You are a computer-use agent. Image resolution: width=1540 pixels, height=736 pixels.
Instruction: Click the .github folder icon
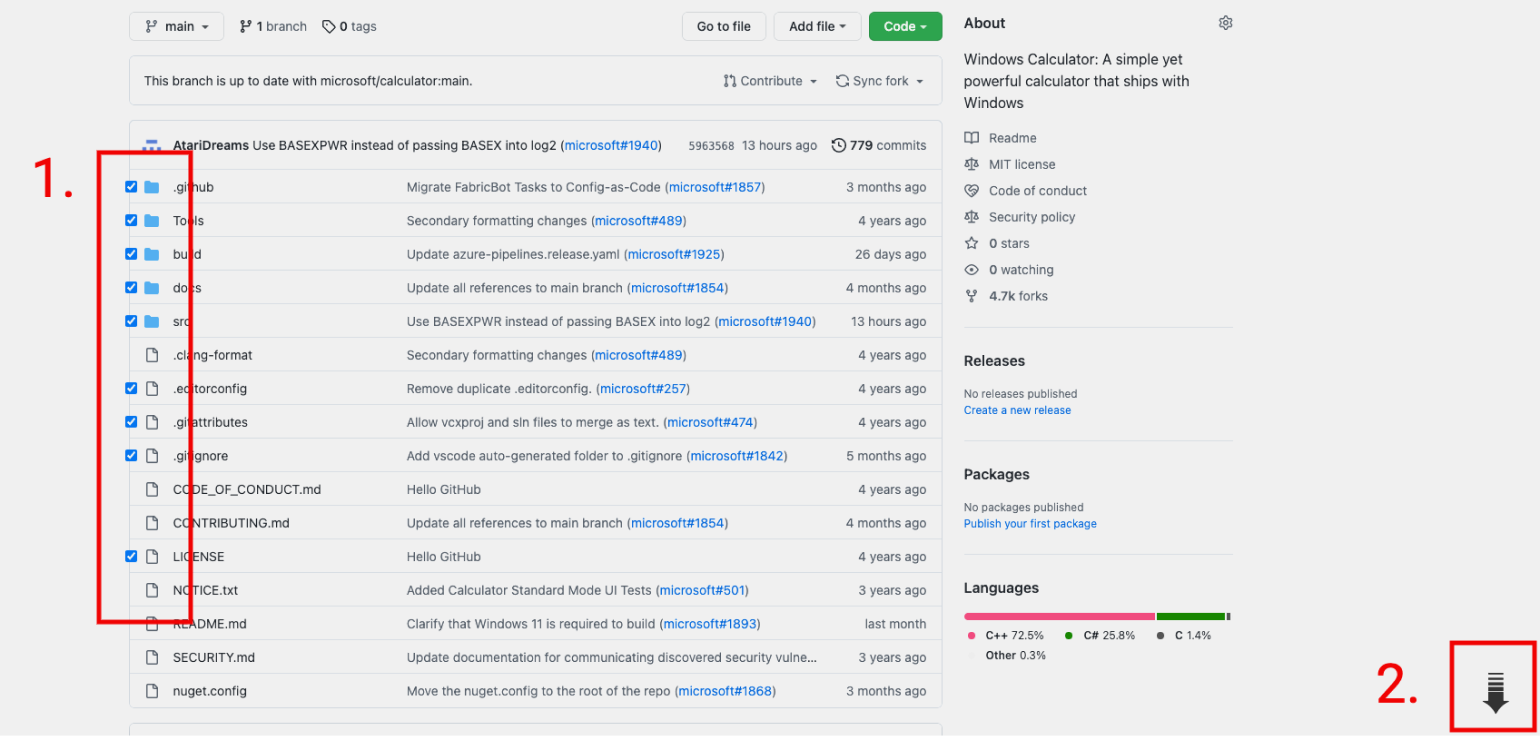click(x=152, y=187)
